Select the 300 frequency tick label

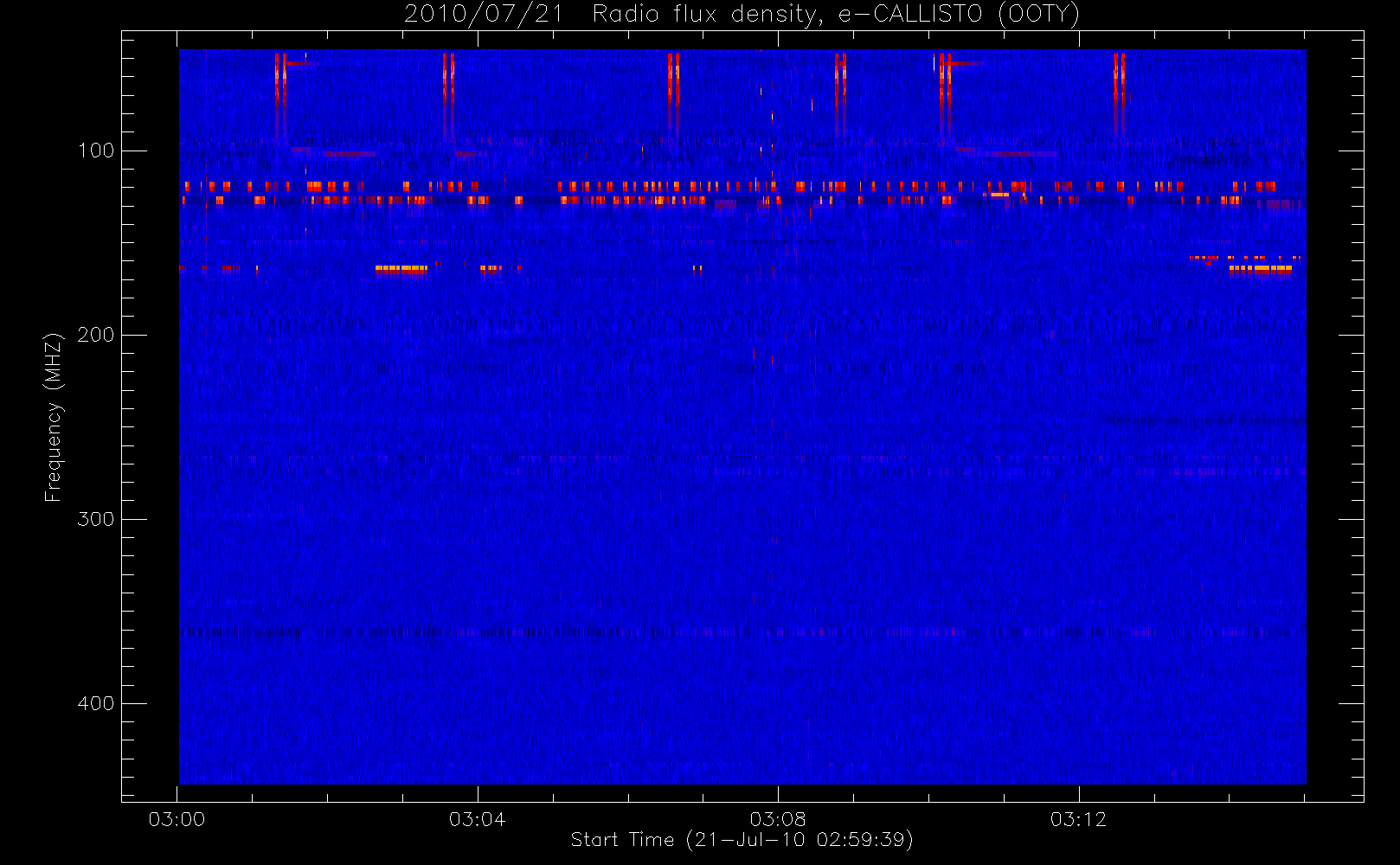tap(96, 519)
